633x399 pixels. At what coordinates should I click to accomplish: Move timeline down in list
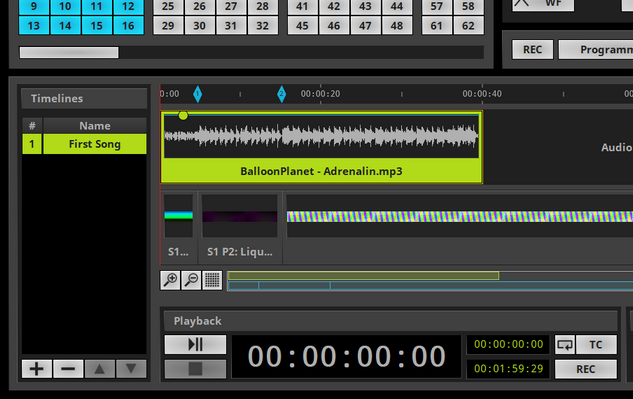[131, 369]
